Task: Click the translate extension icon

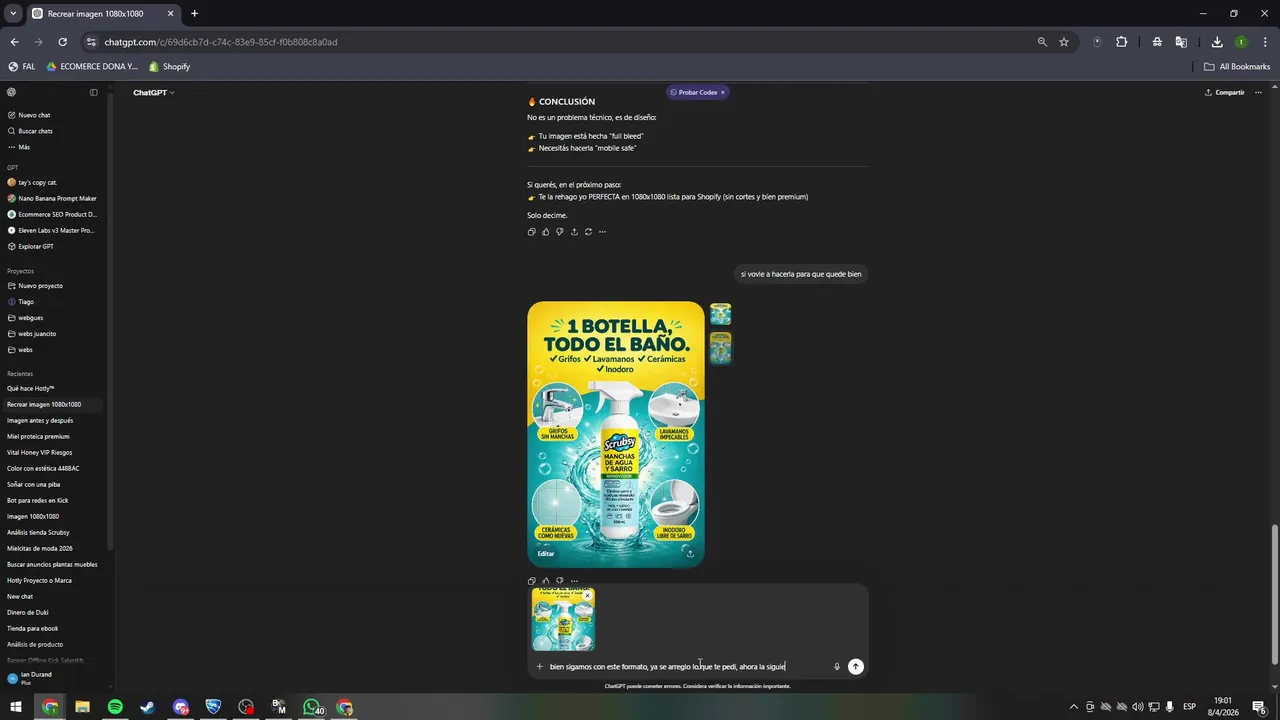Action: pyautogui.click(x=1181, y=42)
